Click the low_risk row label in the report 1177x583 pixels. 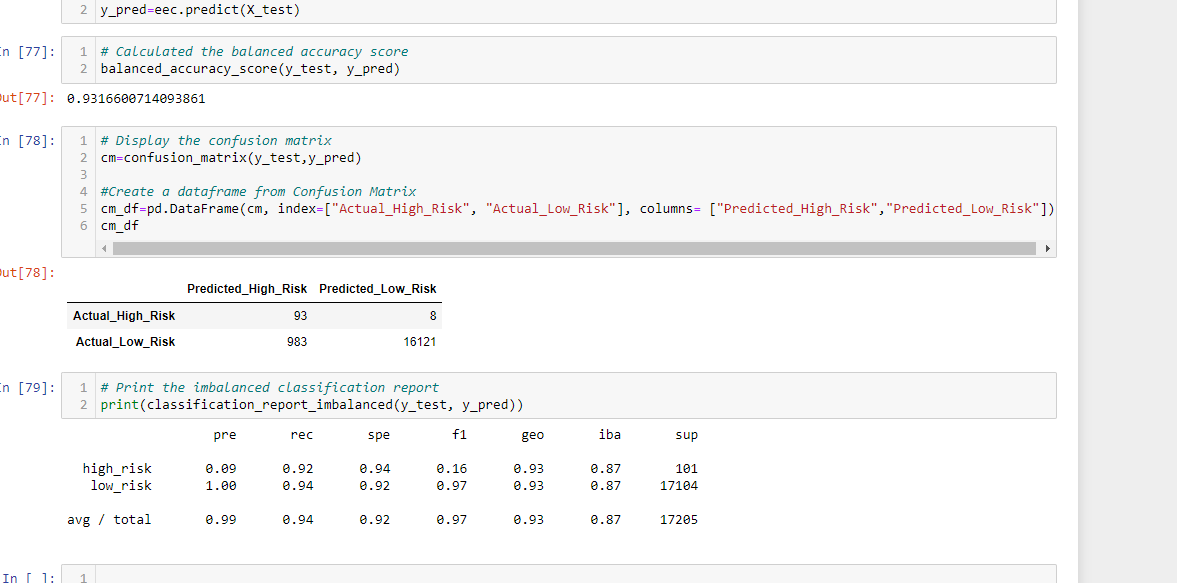[121, 485]
